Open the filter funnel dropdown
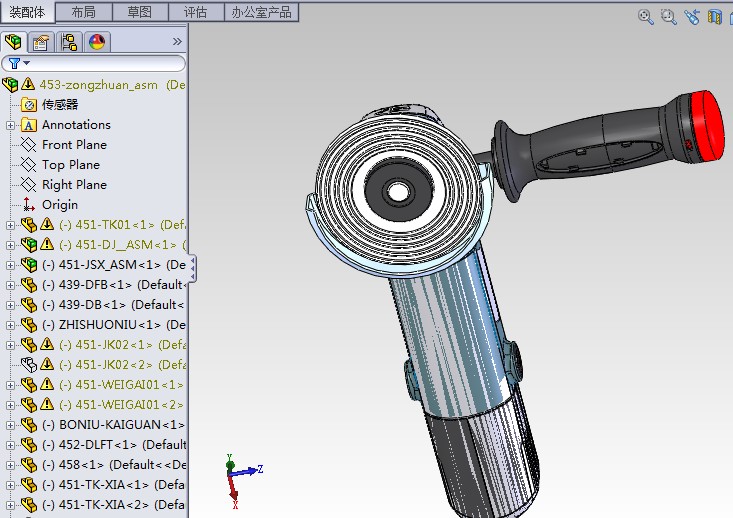Viewport: 733px width, 518px height. (19, 63)
